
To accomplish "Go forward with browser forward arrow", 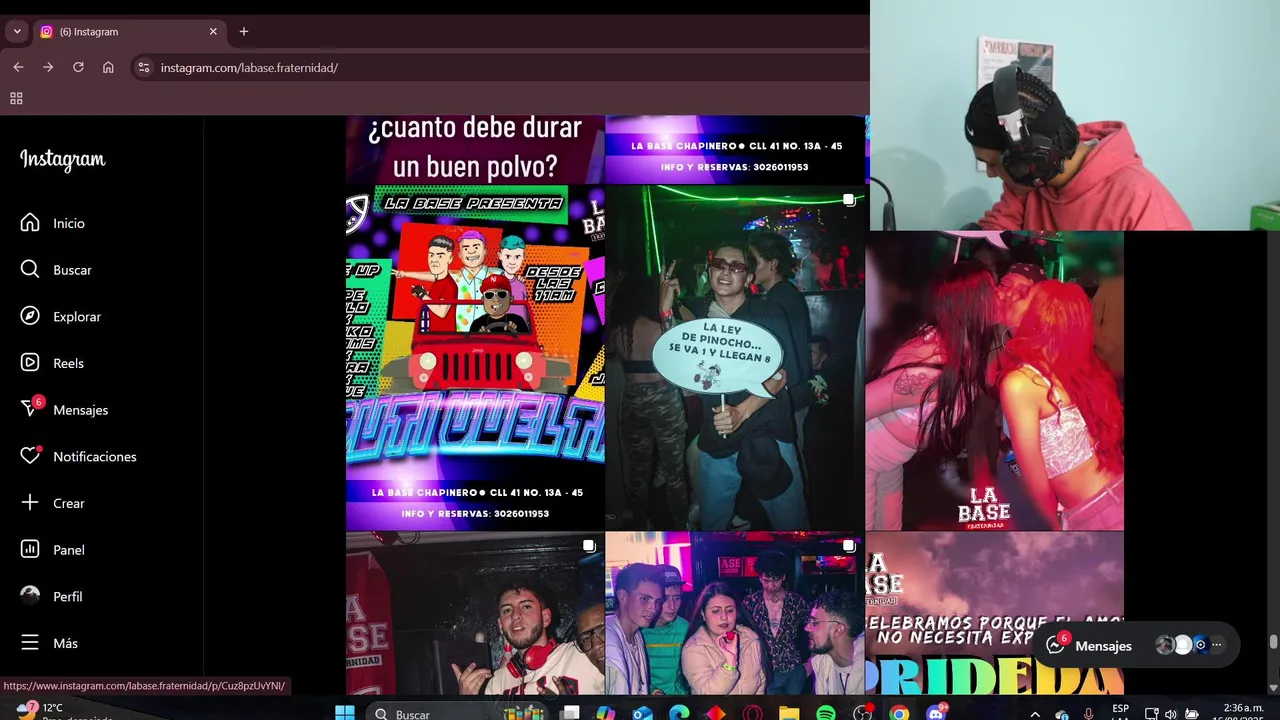I will click(x=48, y=67).
